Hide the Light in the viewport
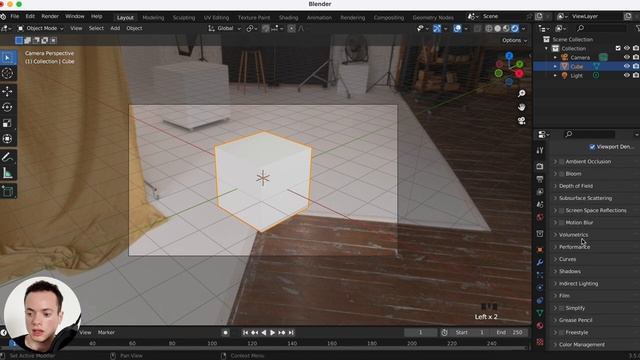640x360 pixels. pos(627,76)
